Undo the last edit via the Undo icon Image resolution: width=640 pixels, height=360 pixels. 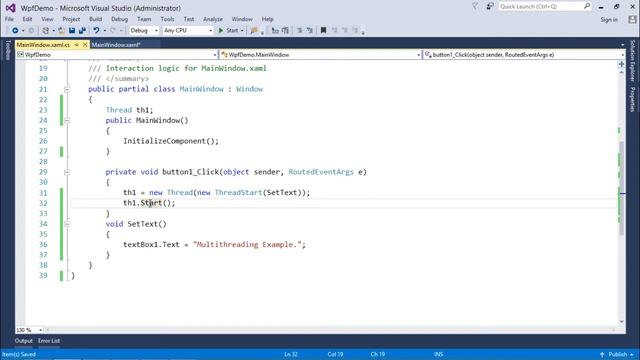coord(96,31)
